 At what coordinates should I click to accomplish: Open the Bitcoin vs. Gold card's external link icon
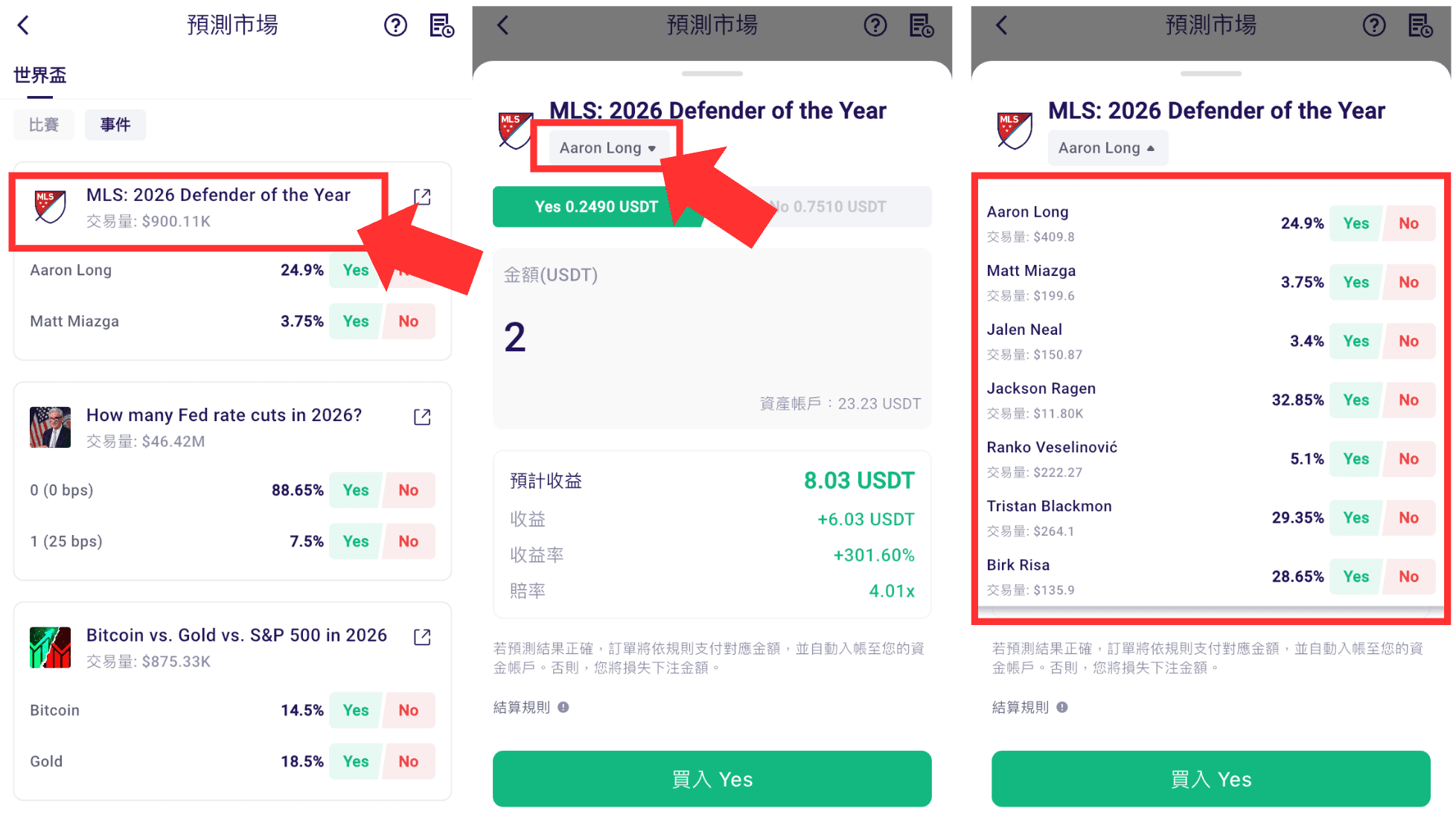pos(422,637)
